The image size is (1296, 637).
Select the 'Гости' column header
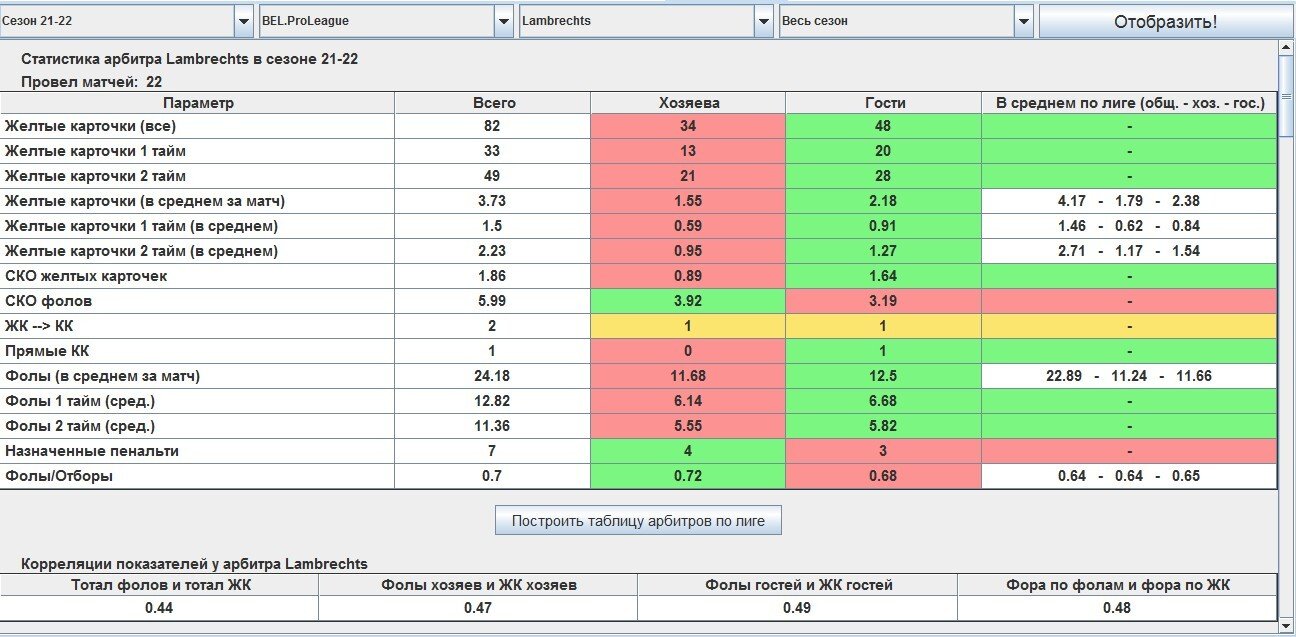(884, 103)
